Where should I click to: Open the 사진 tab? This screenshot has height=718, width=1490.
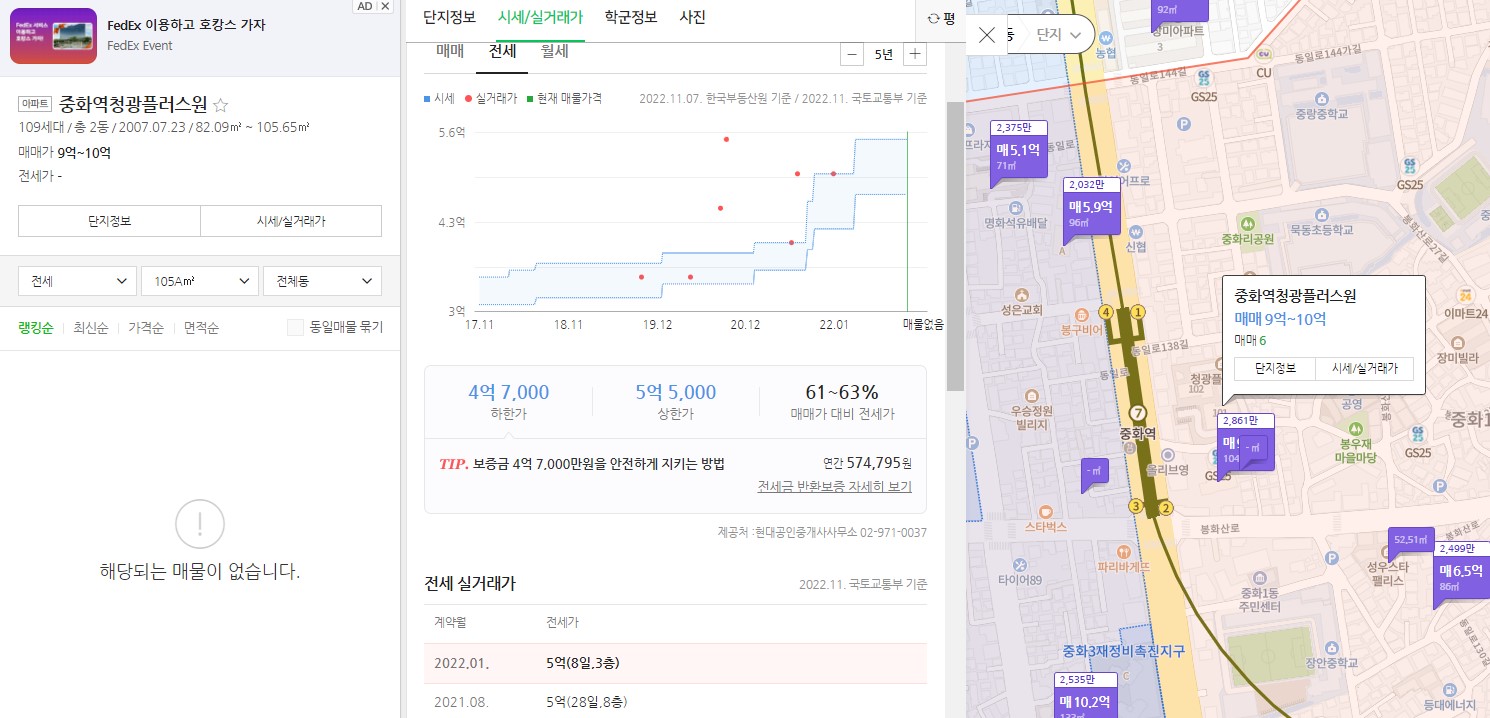click(x=692, y=17)
